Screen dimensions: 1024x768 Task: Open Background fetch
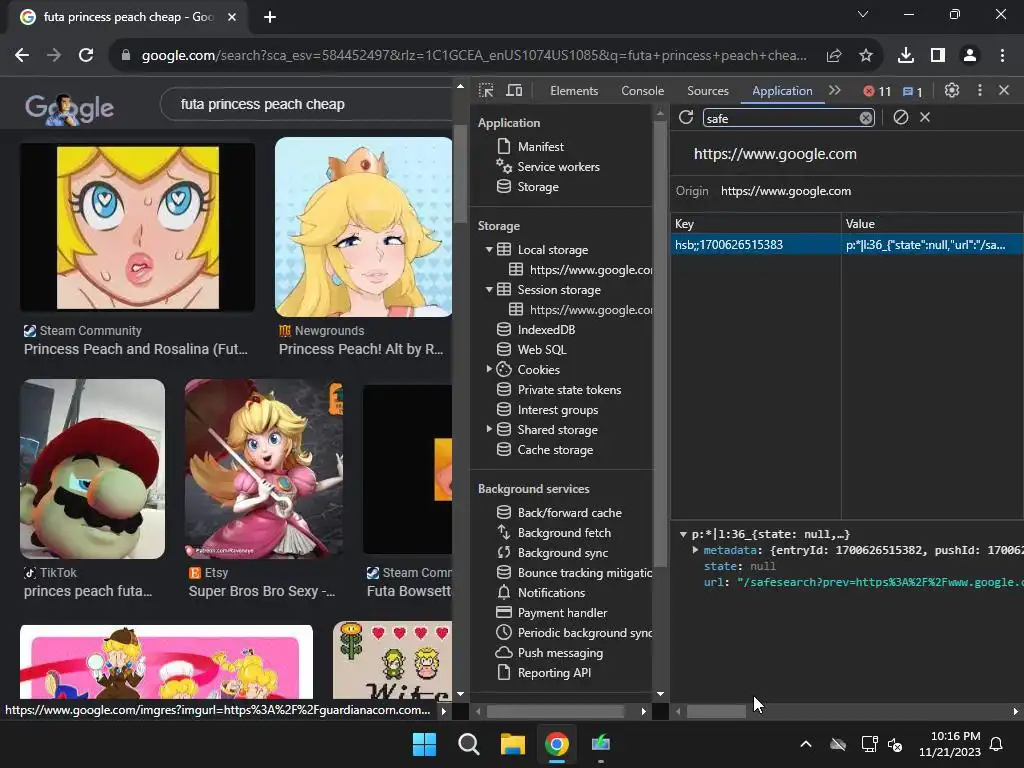[564, 533]
